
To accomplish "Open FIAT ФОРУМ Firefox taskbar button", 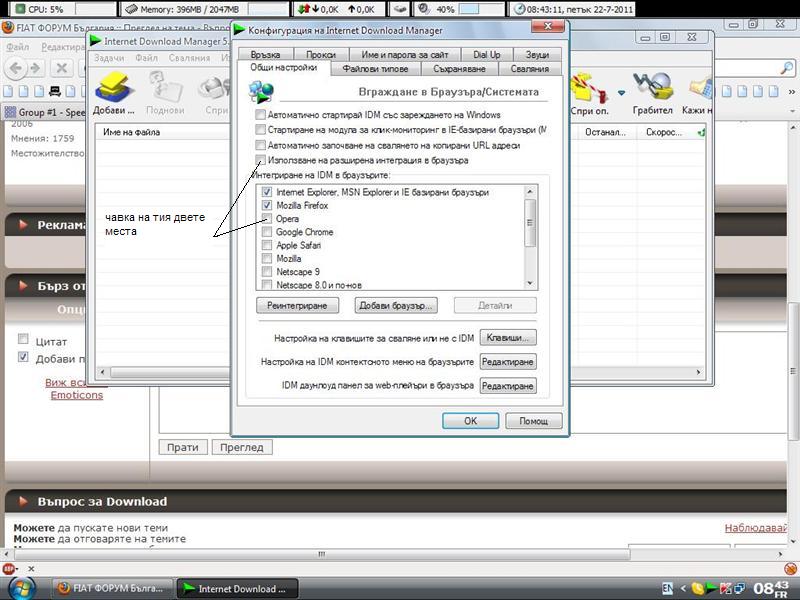I will pos(111,588).
